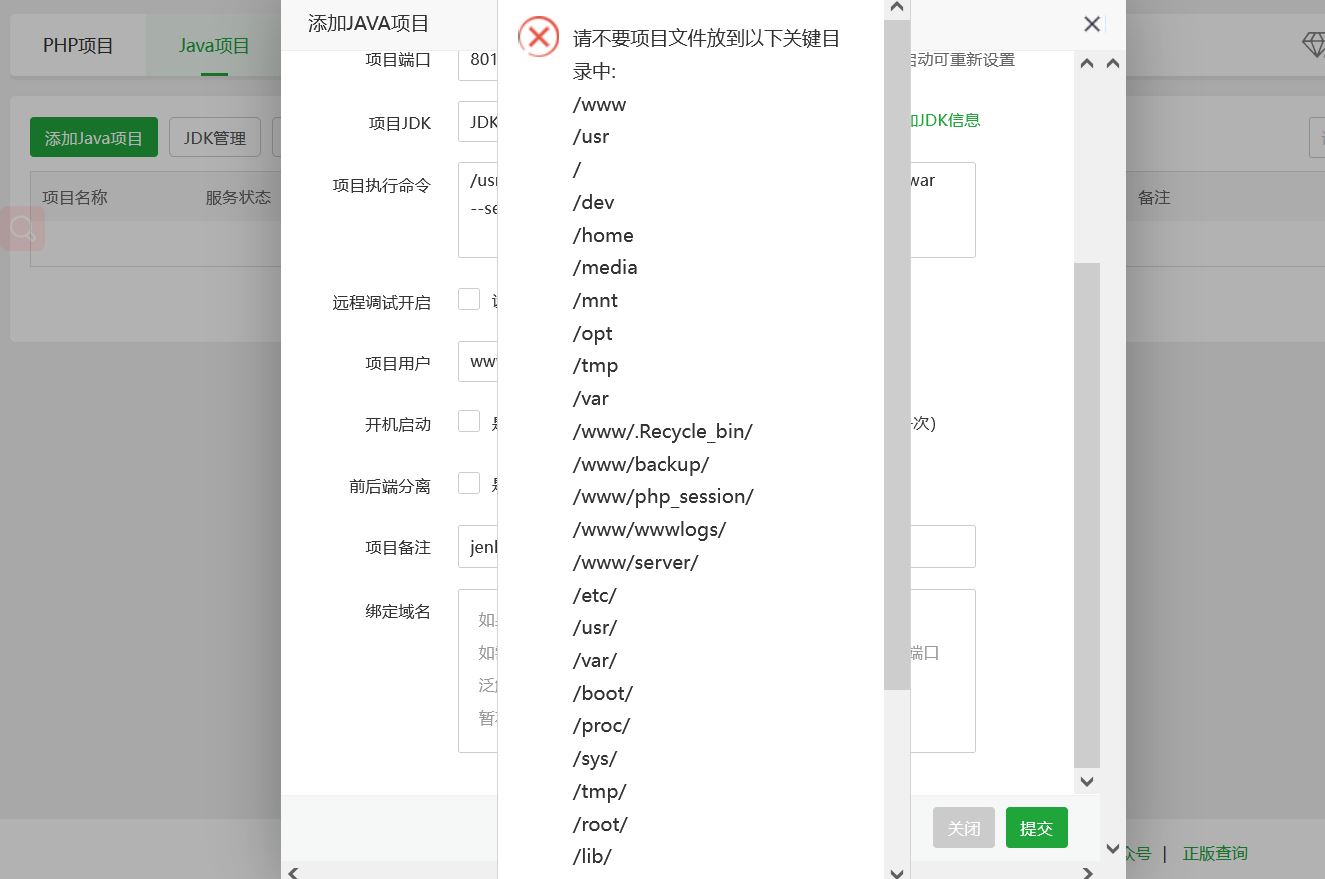Switch to the PHP项目 tab
Screen dimensions: 1325x879
[78, 46]
